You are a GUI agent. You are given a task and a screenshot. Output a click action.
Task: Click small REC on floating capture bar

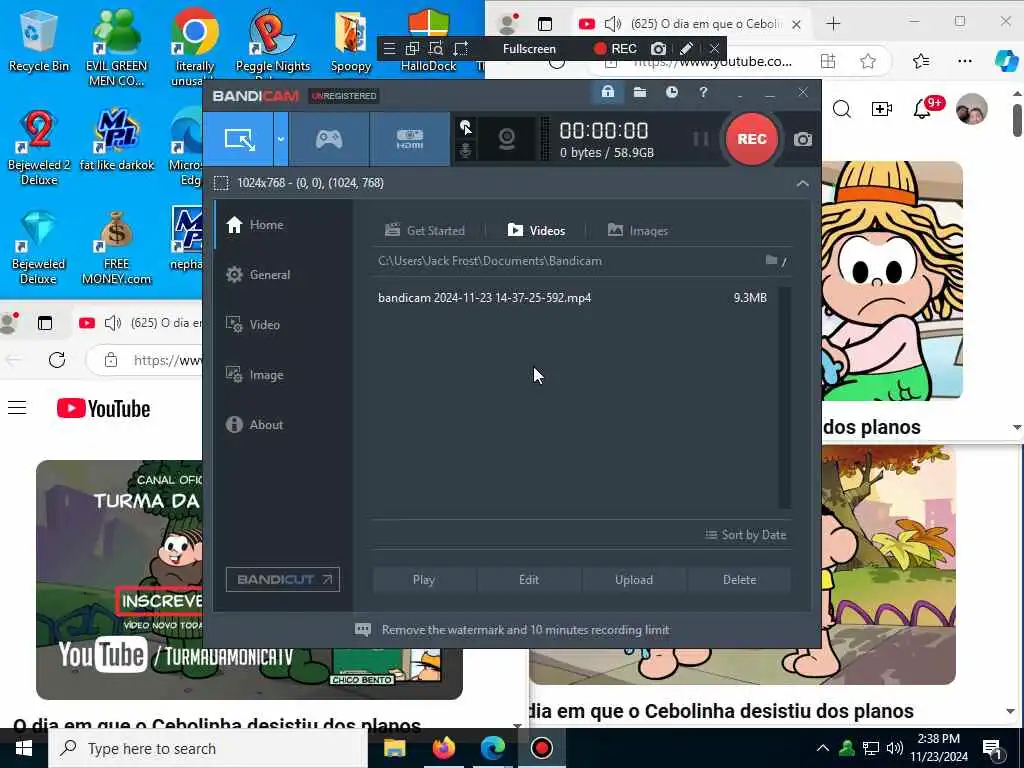pos(615,49)
